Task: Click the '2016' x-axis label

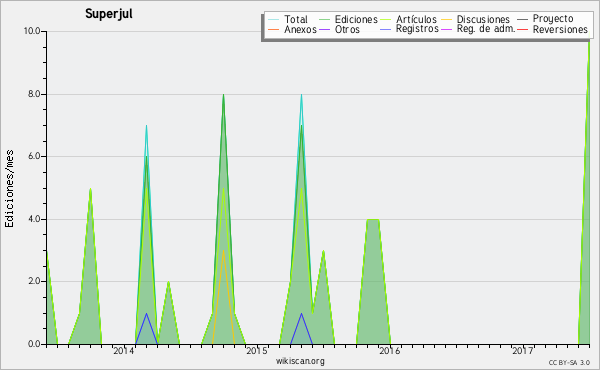Action: [390, 351]
